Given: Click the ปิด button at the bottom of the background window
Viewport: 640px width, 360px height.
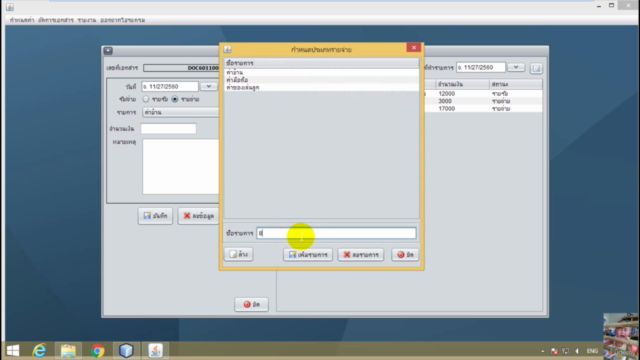Looking at the screenshot, I should pos(251,304).
